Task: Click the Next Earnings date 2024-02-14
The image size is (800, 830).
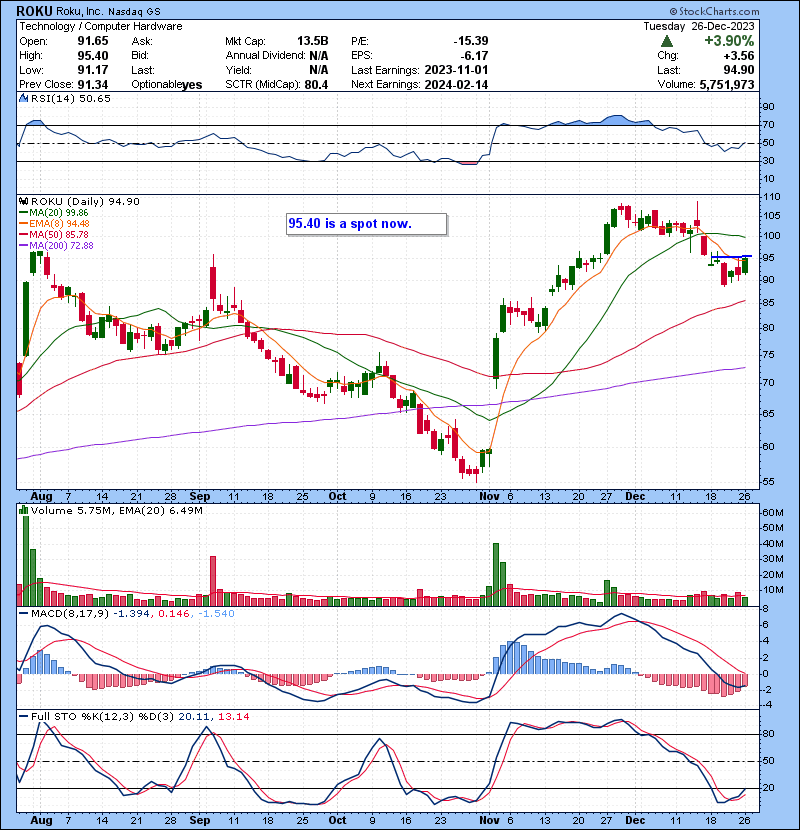Action: [456, 85]
